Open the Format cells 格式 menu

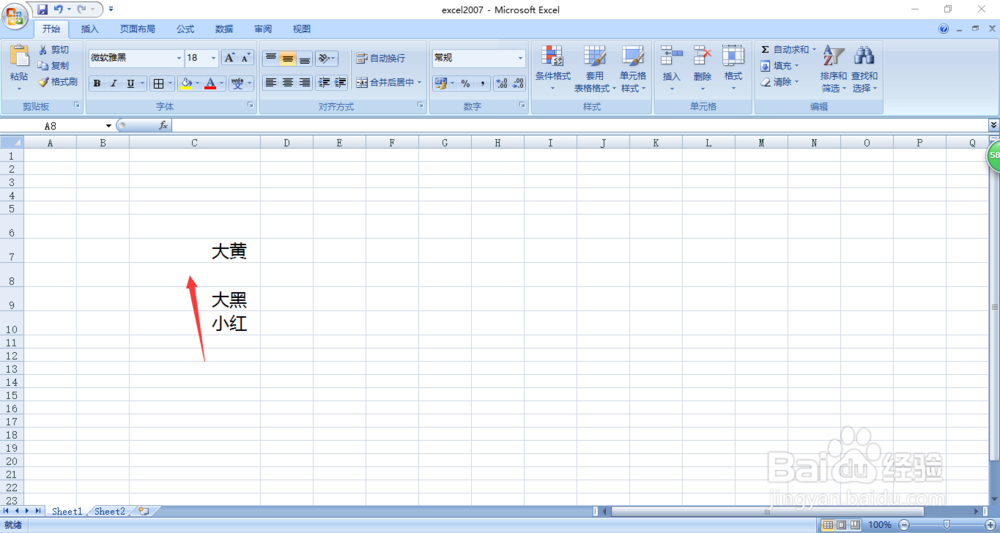tap(733, 68)
